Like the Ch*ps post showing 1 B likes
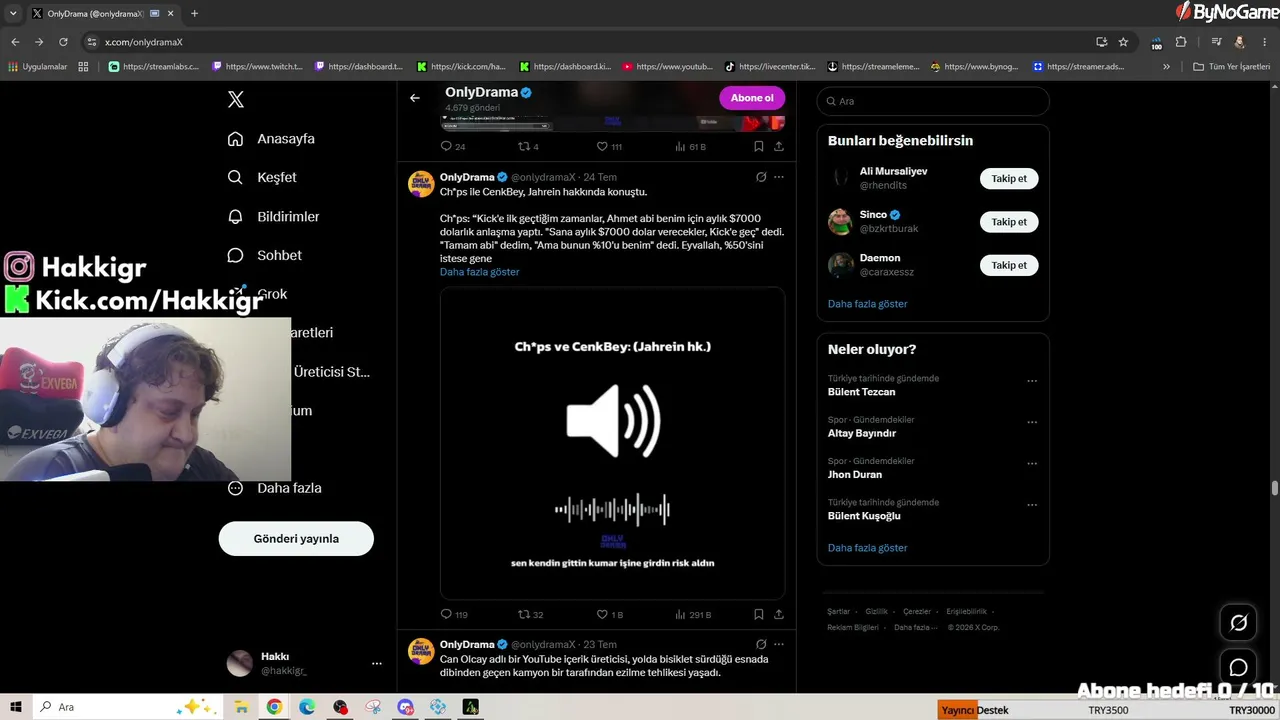Viewport: 1280px width, 720px height. pos(609,614)
